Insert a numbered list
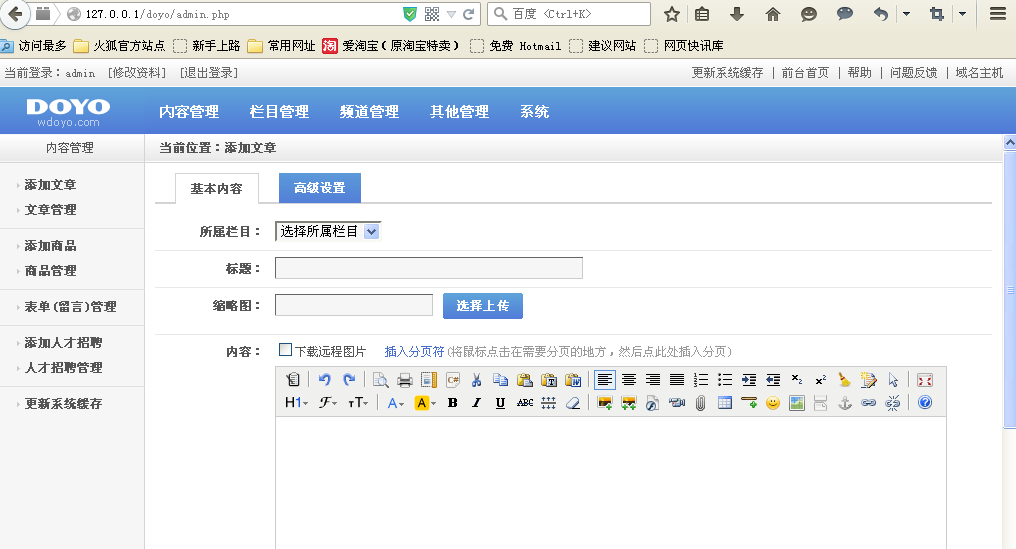The height and width of the screenshot is (549, 1016). click(700, 380)
